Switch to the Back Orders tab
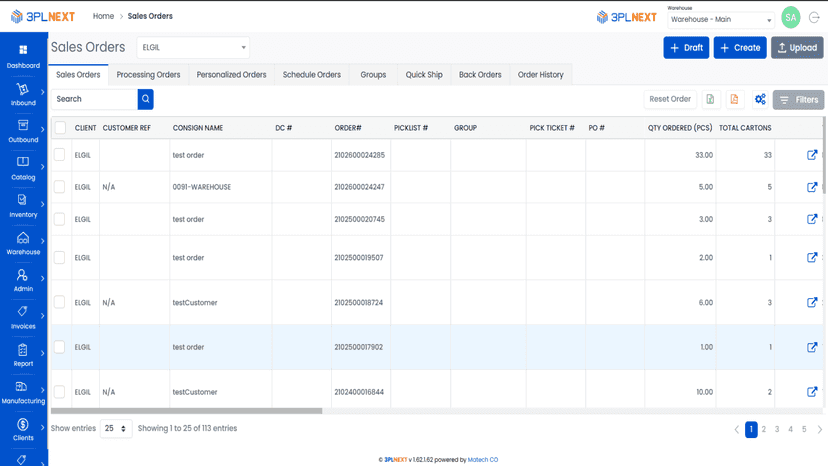Image resolution: width=828 pixels, height=466 pixels. coord(480,75)
